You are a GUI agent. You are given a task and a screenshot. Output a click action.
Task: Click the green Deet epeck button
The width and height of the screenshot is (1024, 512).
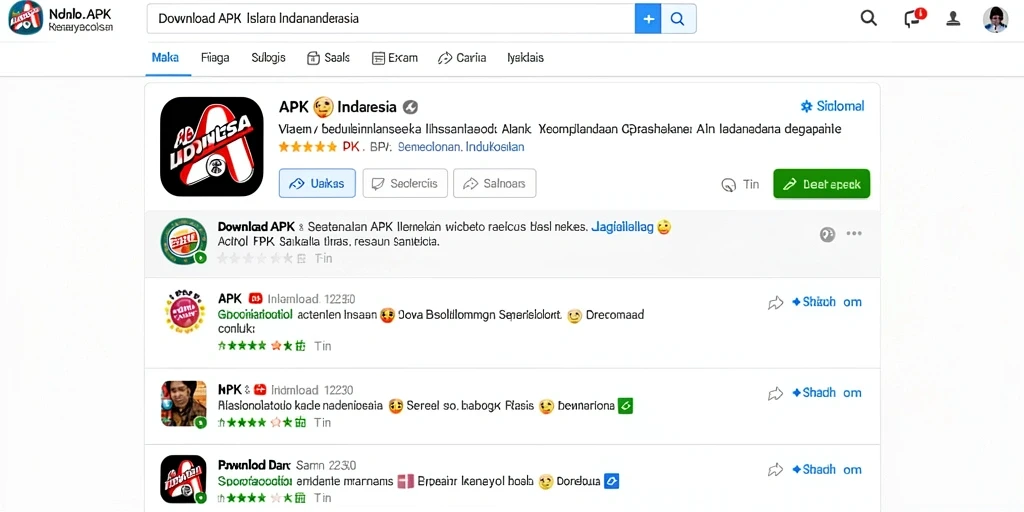tap(822, 184)
